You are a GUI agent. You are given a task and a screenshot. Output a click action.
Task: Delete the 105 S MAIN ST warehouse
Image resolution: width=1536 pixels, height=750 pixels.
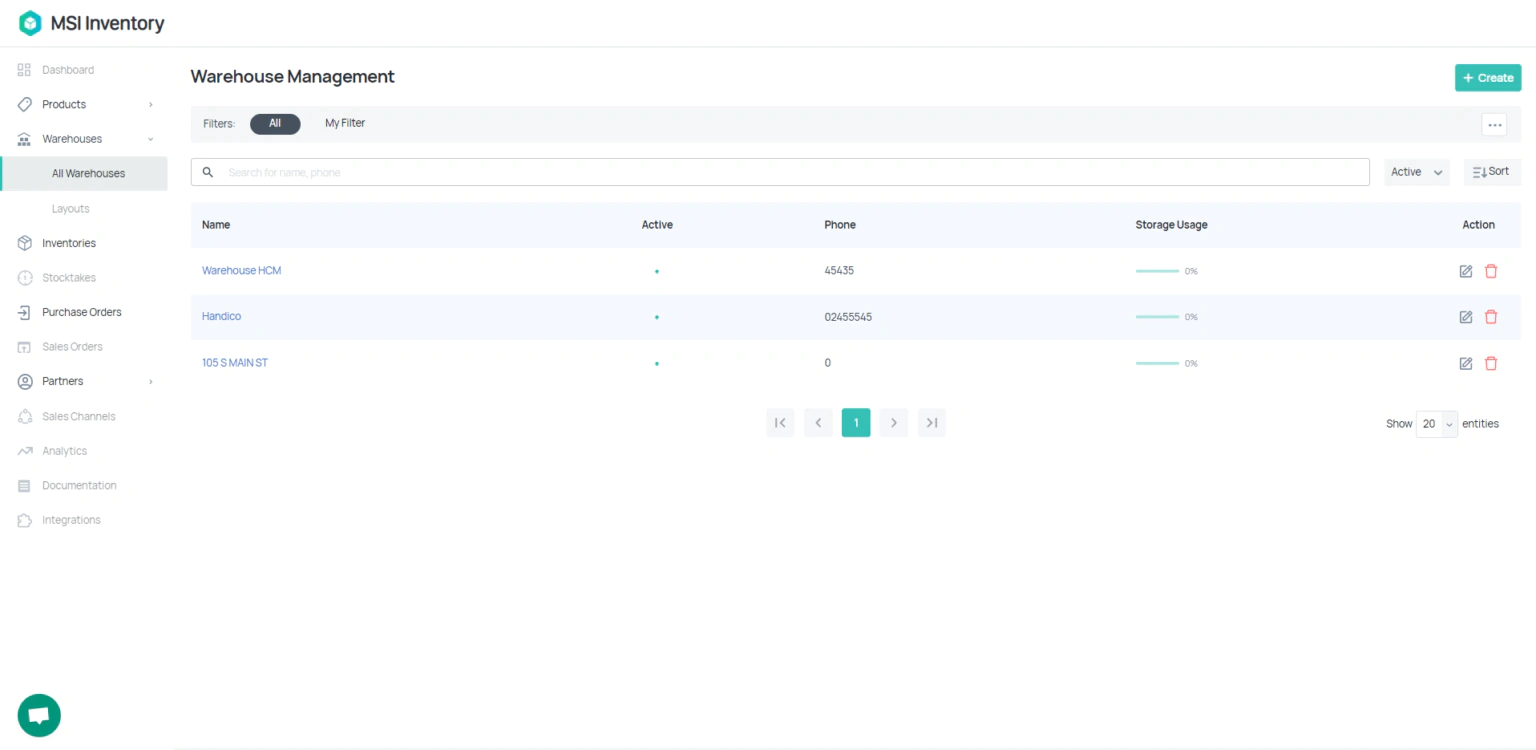coord(1491,363)
